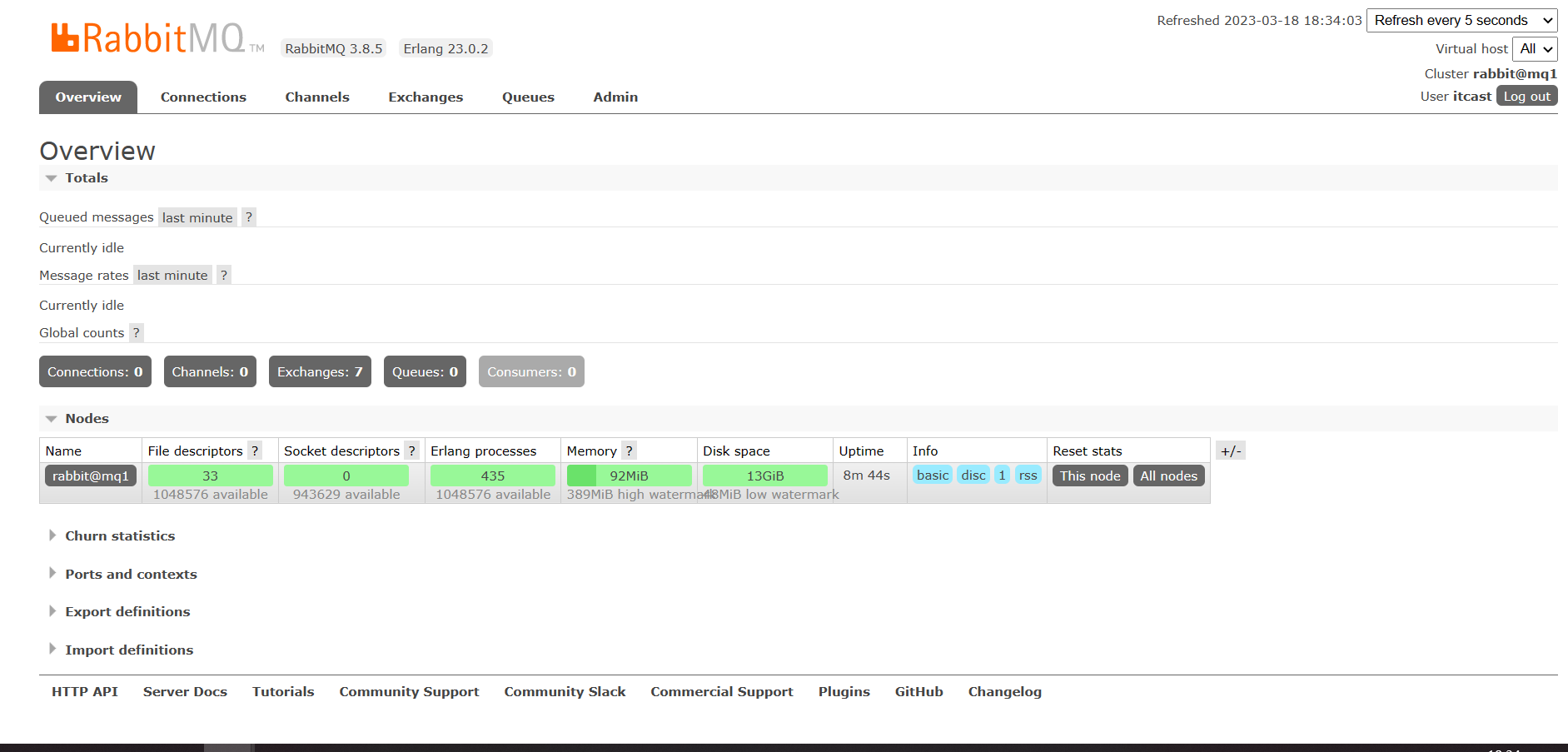Change Queued messages last minute range

[x=197, y=217]
